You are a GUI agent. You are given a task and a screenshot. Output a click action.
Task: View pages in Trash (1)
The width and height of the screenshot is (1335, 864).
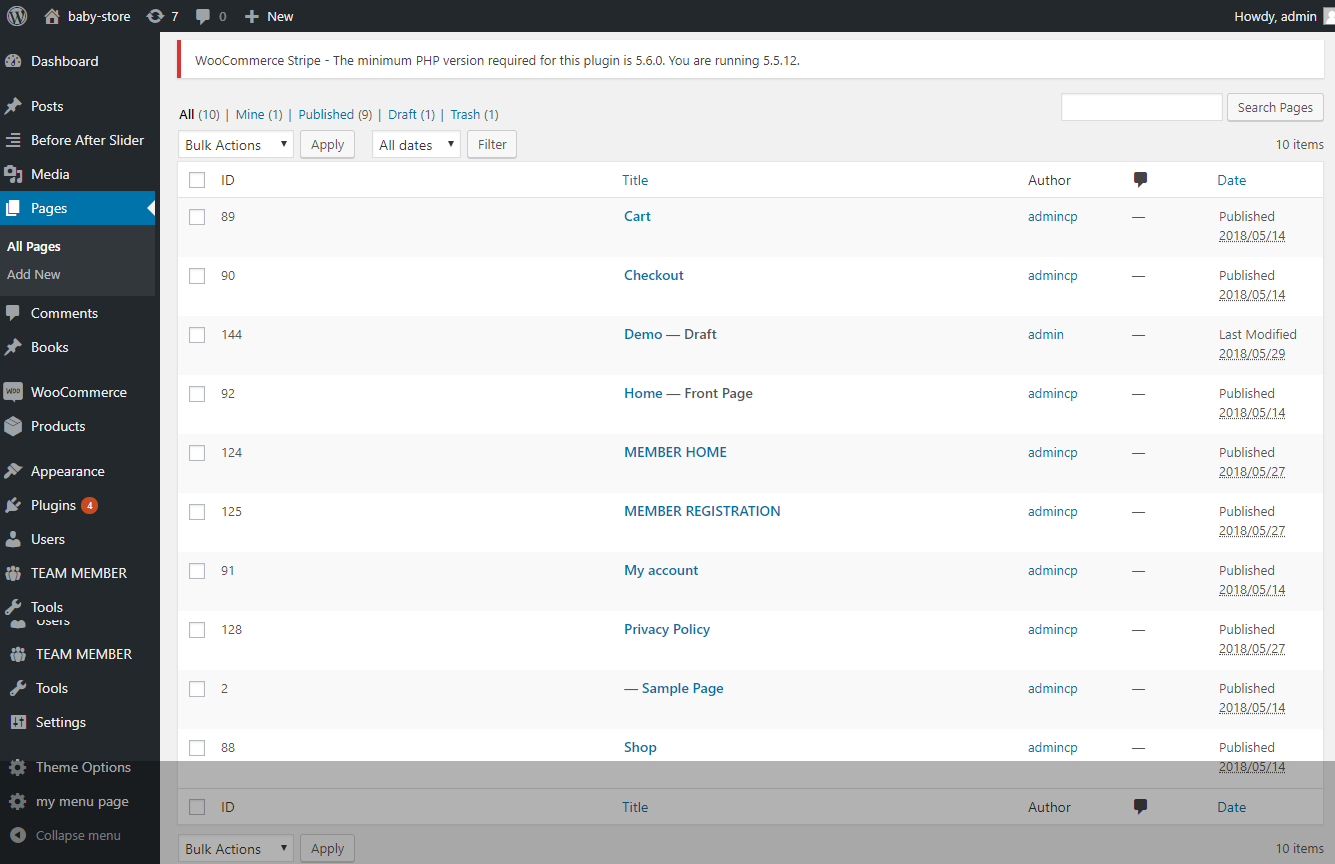pos(474,115)
